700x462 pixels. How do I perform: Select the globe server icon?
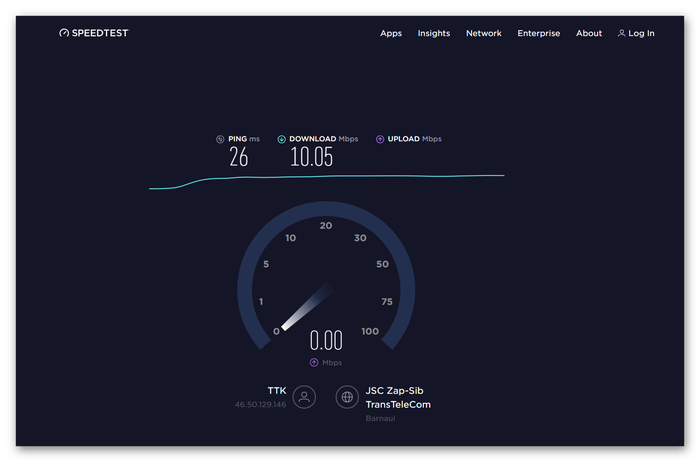[347, 397]
